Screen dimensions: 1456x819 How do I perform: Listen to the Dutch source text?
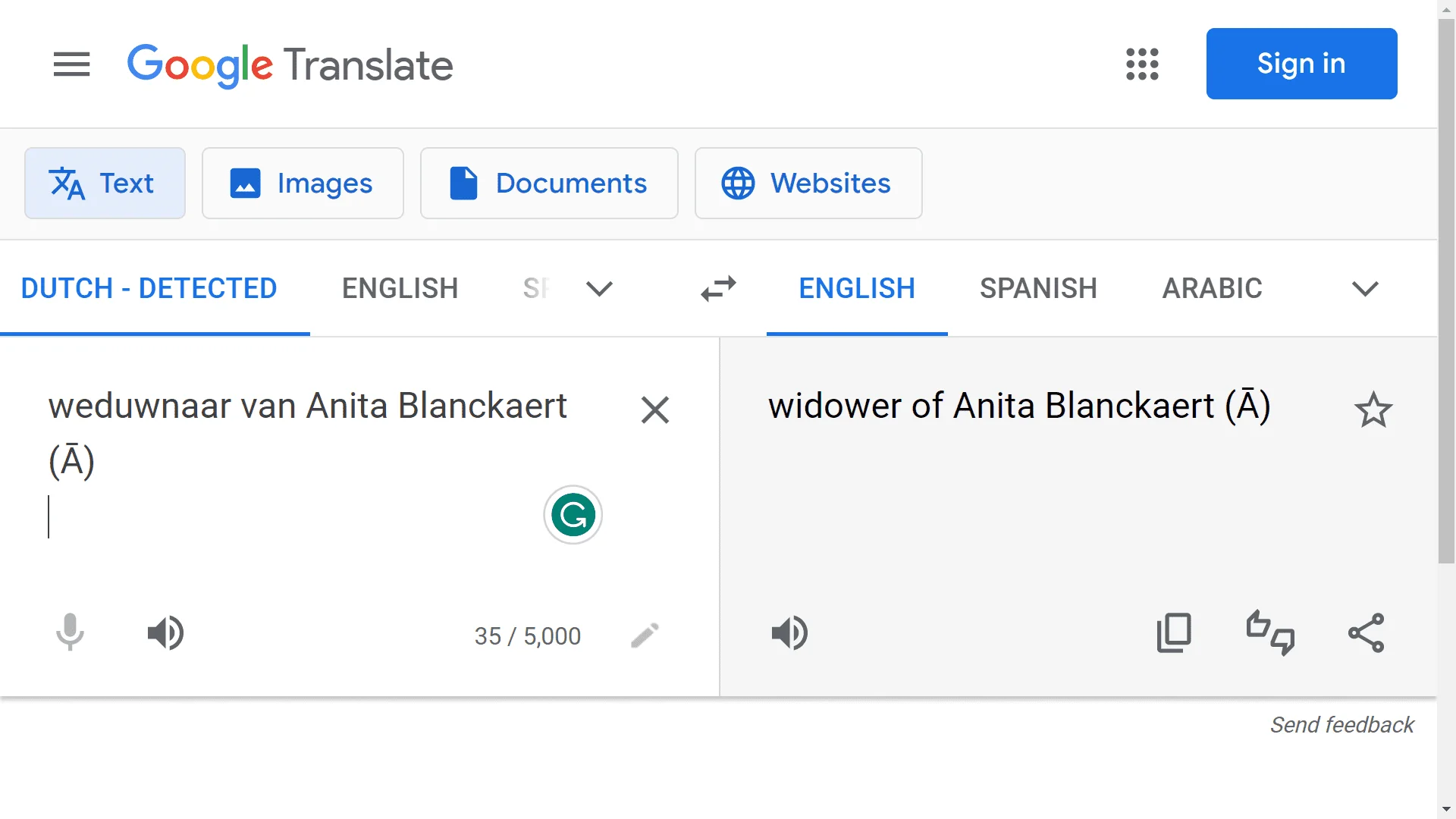click(x=165, y=632)
